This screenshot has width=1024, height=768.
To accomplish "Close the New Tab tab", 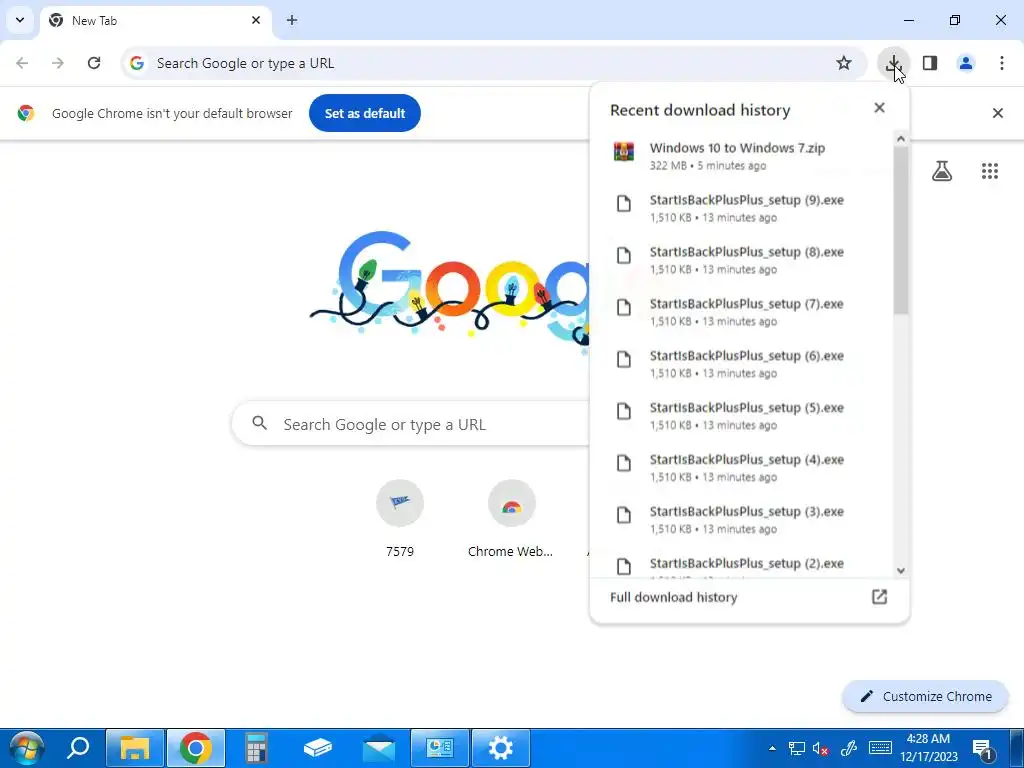I will click(x=256, y=20).
